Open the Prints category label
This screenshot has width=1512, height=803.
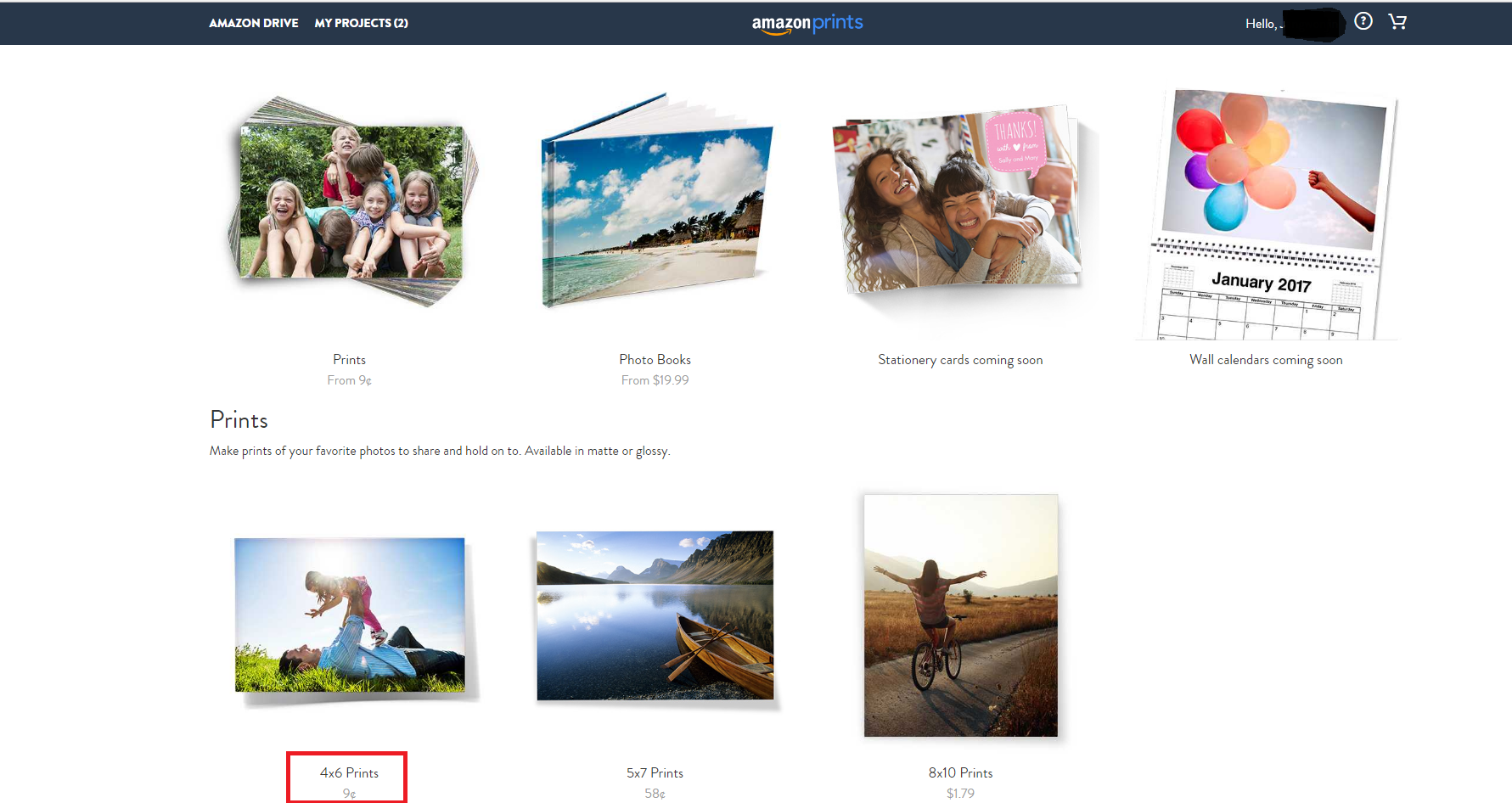pyautogui.click(x=349, y=360)
